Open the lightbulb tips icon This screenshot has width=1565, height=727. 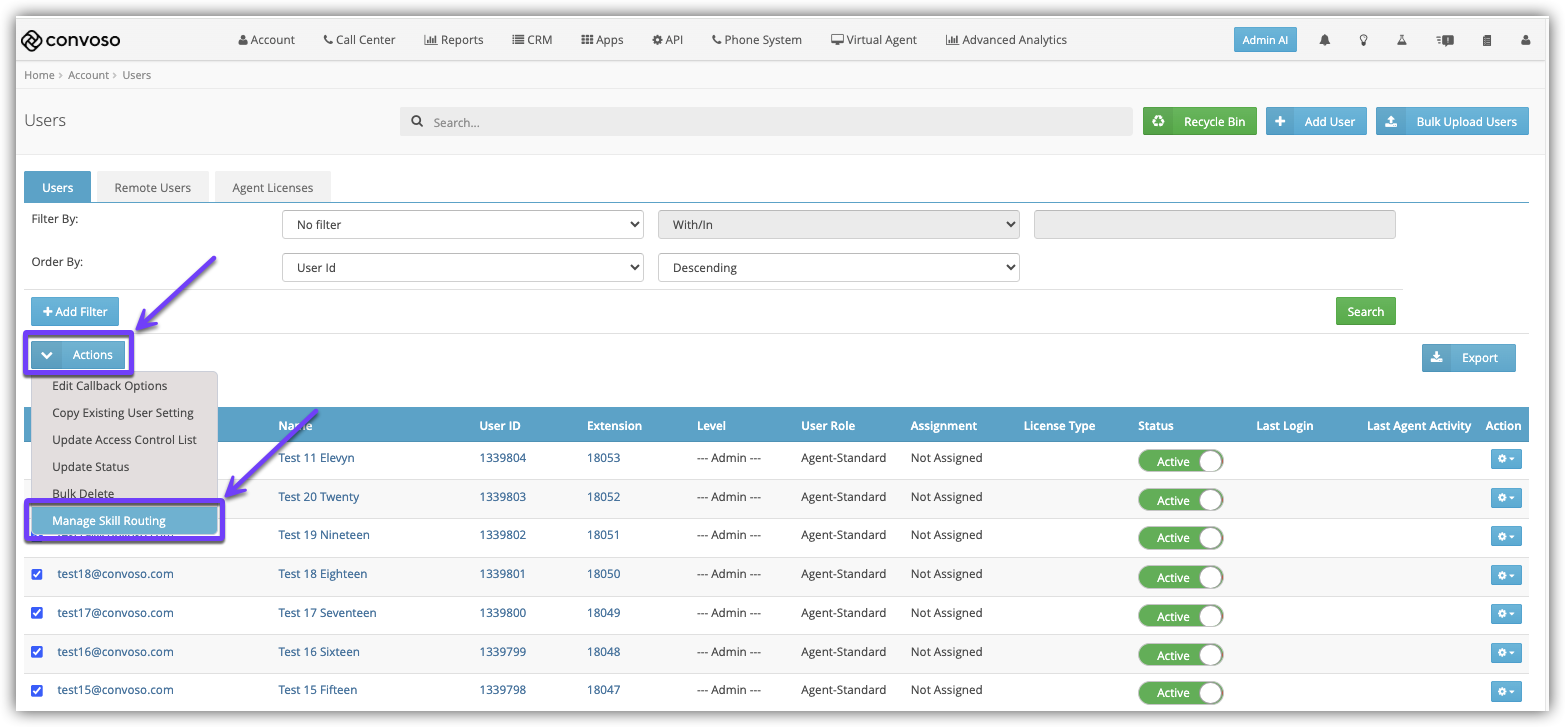pyautogui.click(x=1363, y=40)
